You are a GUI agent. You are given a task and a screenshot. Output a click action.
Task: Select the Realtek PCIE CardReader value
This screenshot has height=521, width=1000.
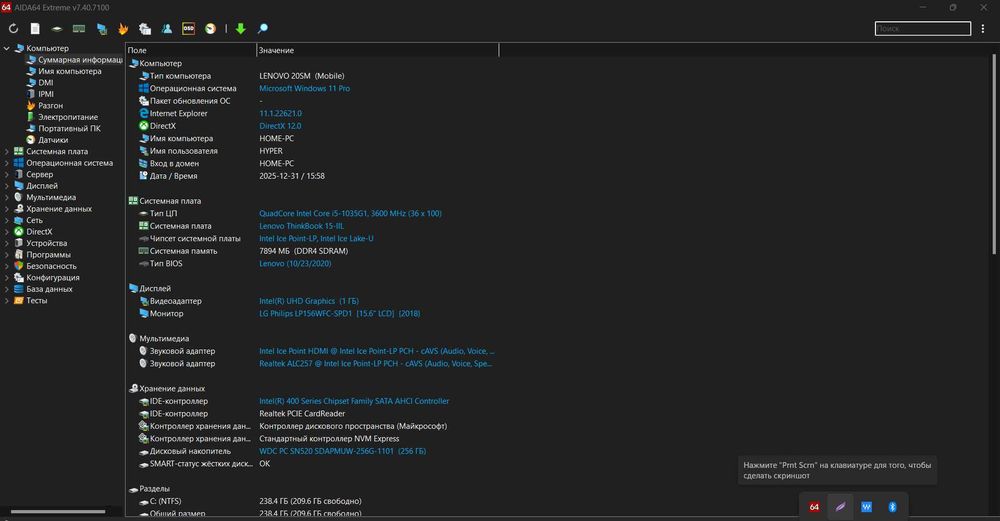(x=302, y=414)
